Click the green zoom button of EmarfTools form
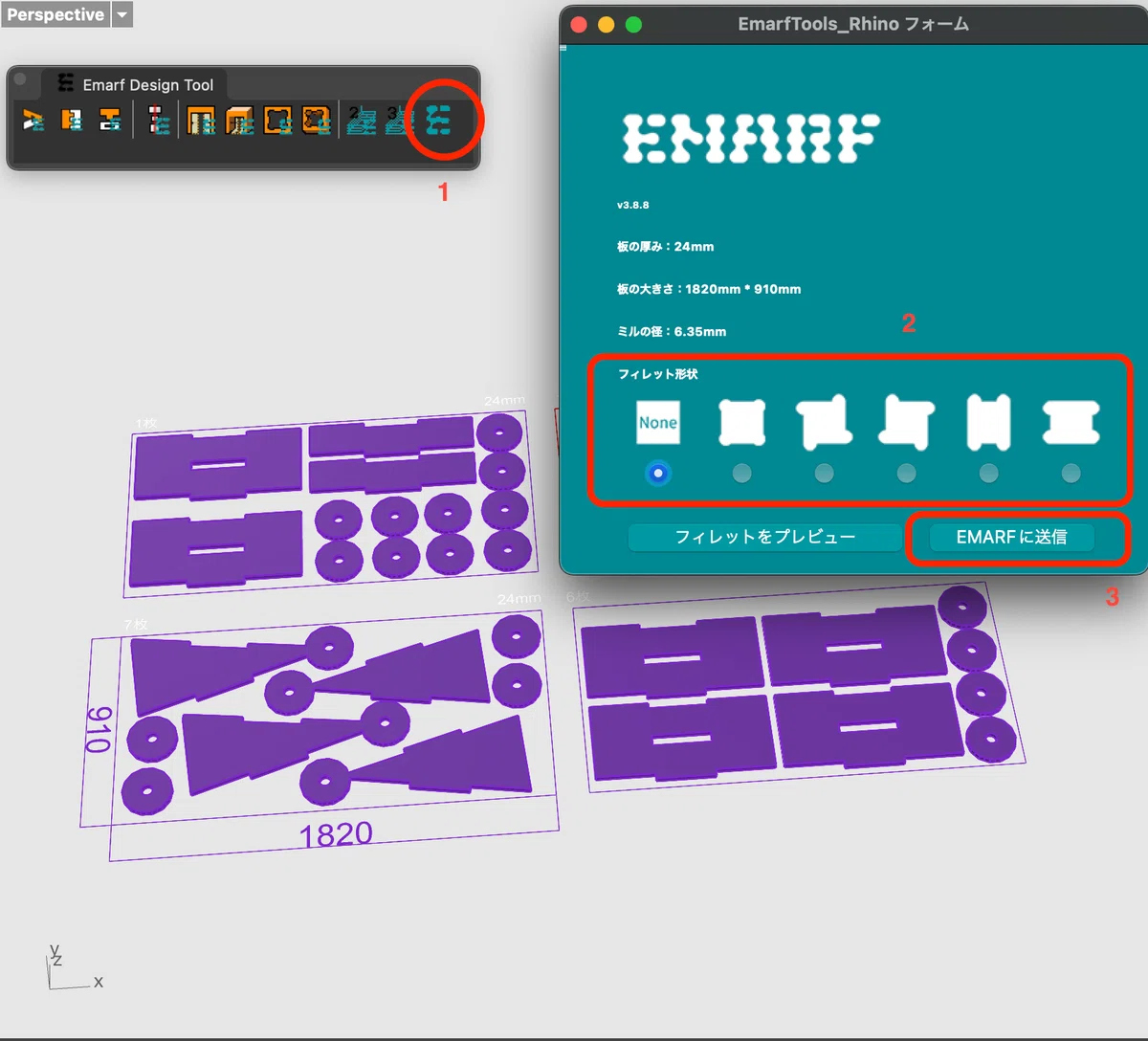This screenshot has width=1148, height=1041. (x=633, y=25)
